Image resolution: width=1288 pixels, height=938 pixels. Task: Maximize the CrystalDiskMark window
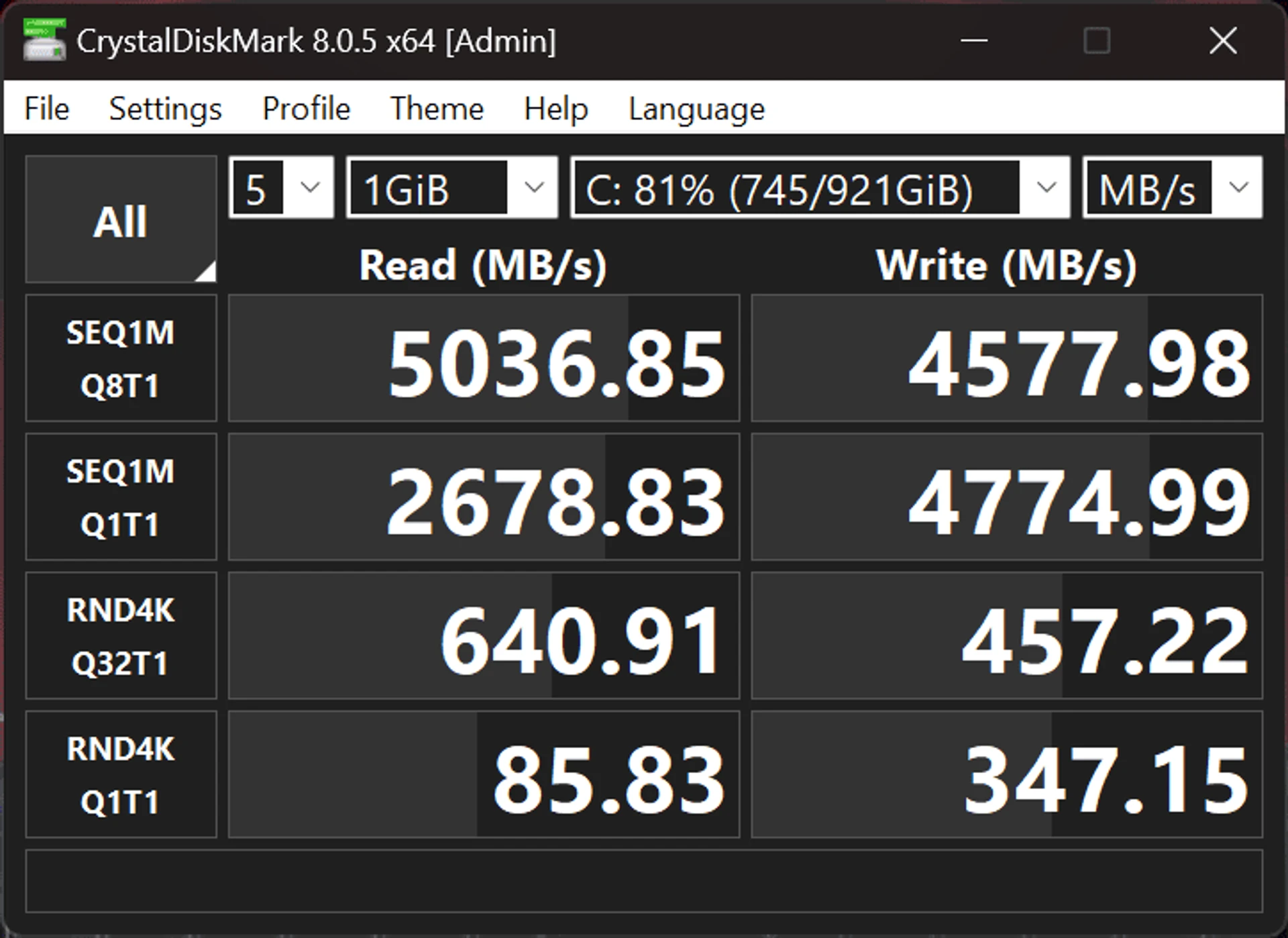[x=1097, y=40]
